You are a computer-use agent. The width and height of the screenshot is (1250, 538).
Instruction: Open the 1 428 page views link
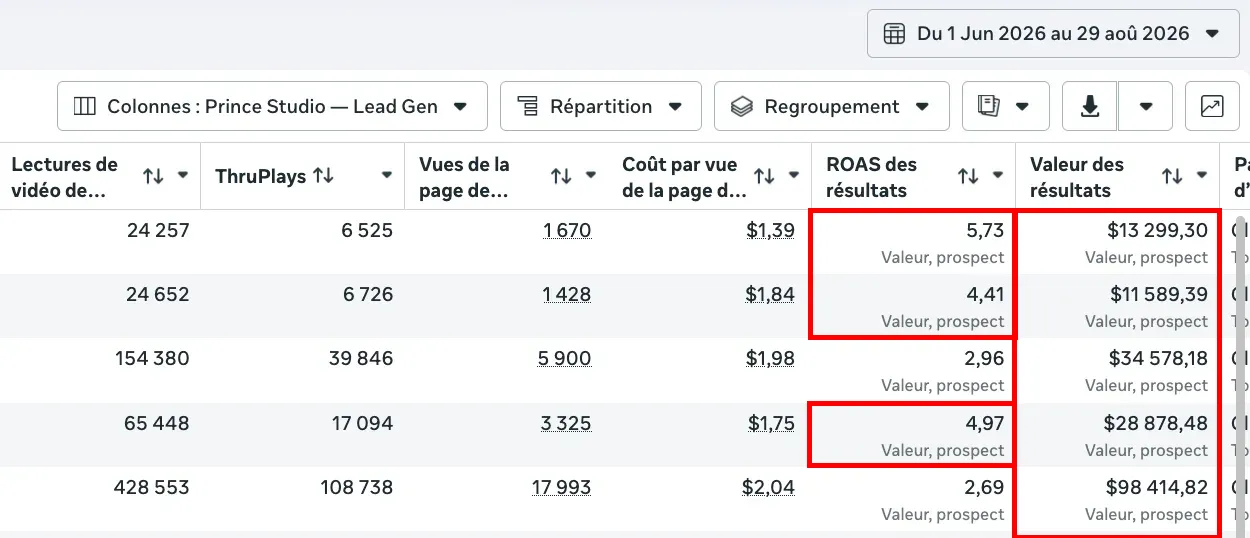566,295
